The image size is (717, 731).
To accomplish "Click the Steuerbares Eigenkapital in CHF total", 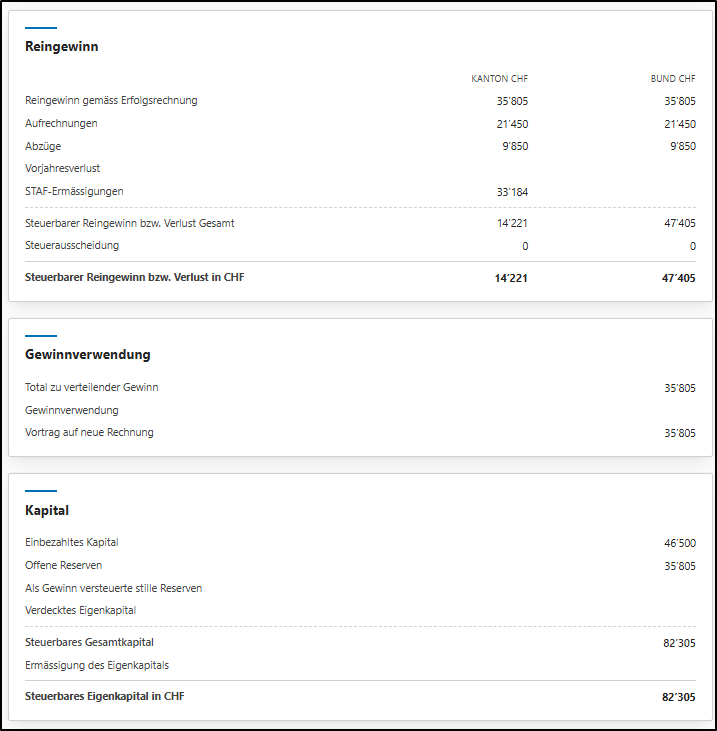I will pos(679,697).
